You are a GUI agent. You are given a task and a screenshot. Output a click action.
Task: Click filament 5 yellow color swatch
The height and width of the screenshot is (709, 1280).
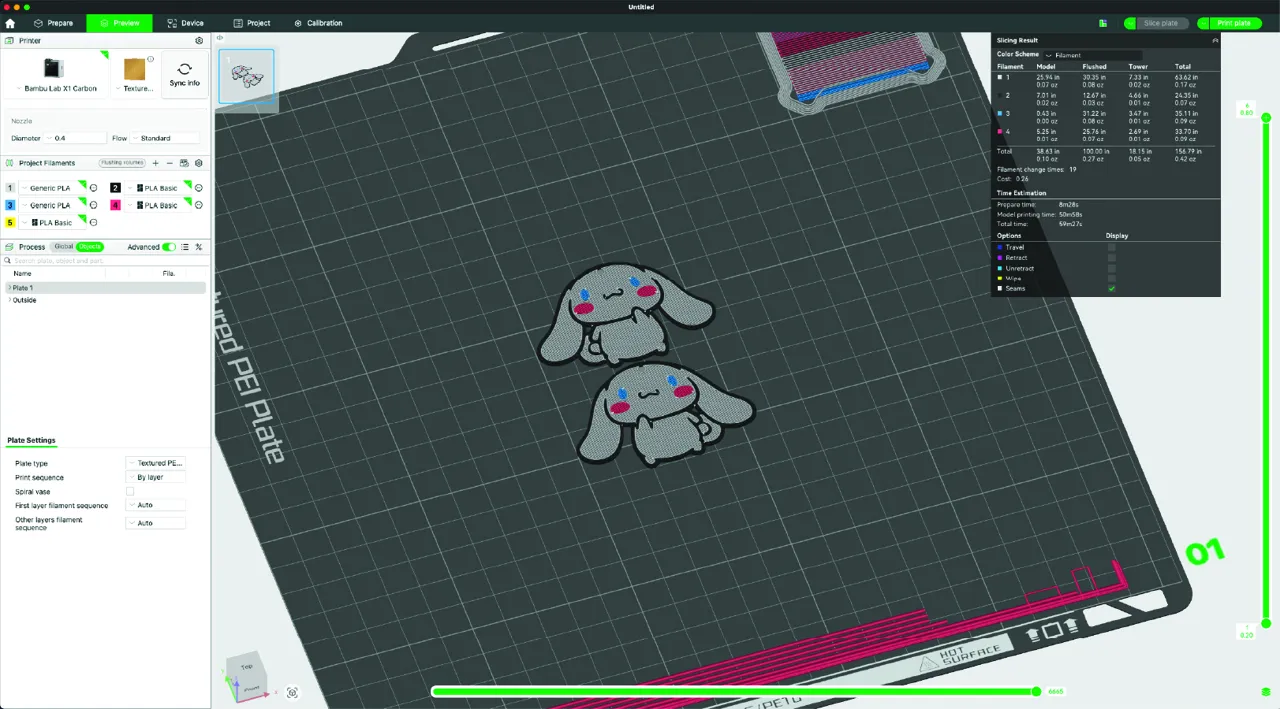10,222
